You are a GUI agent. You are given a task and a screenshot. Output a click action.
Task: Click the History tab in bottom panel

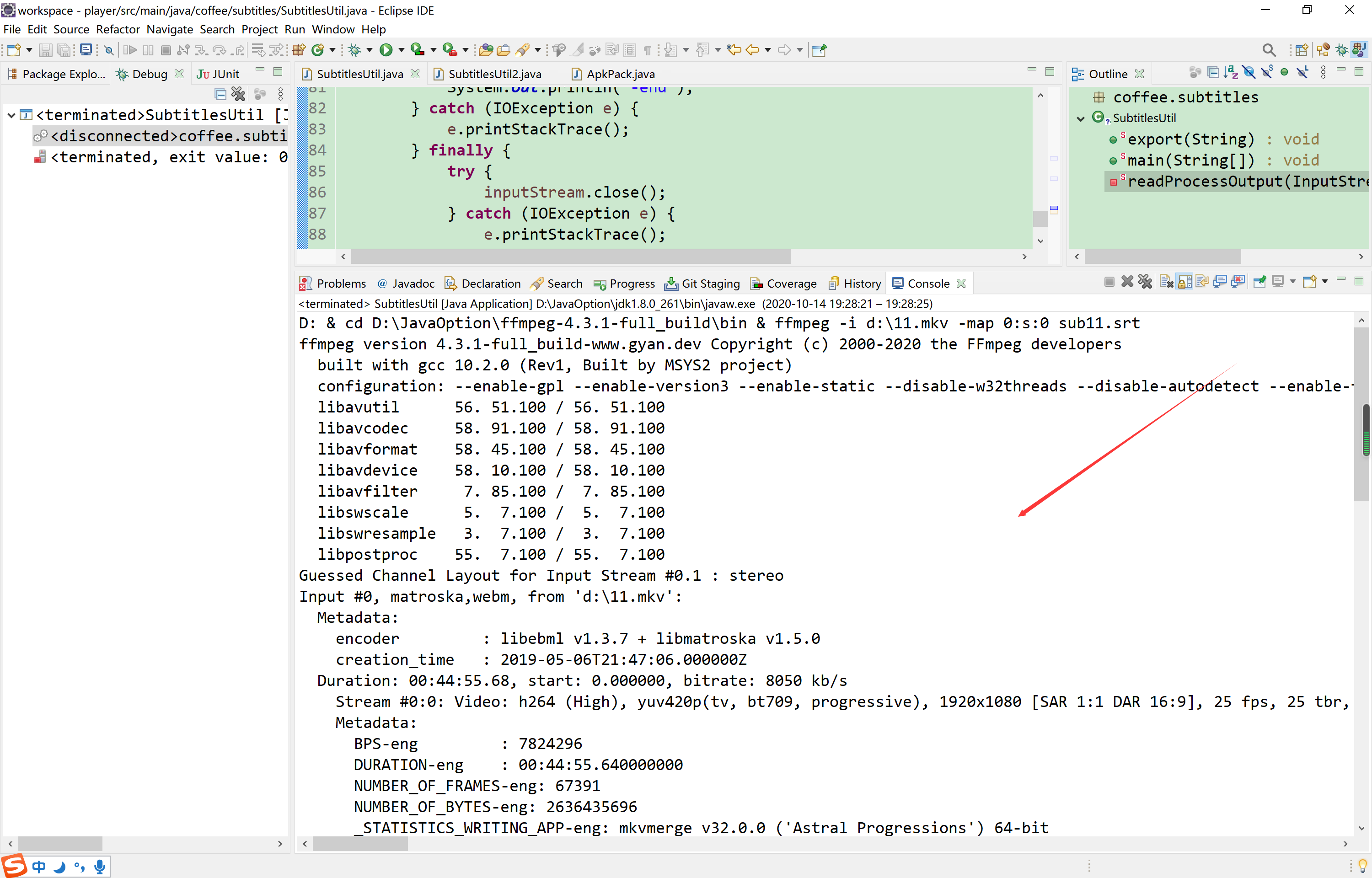[859, 283]
